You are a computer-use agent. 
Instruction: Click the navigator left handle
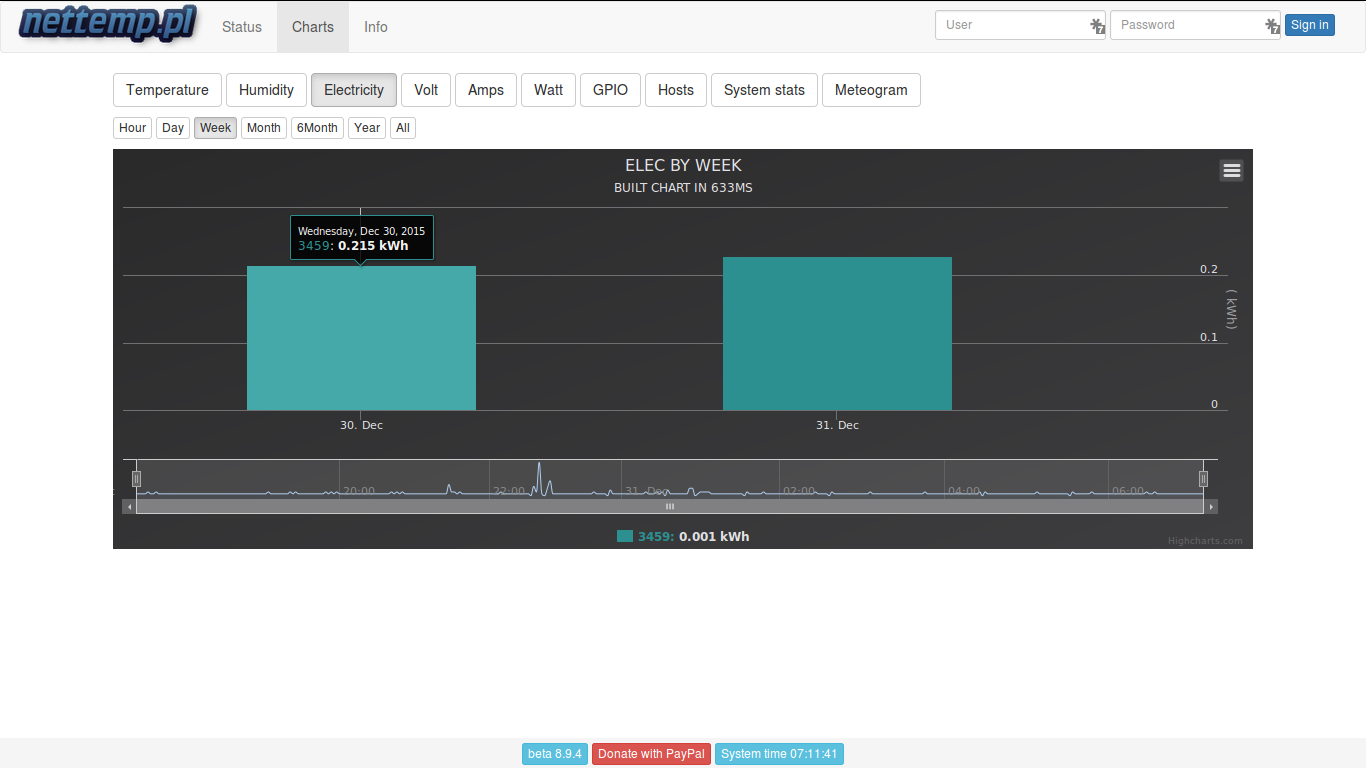(x=137, y=479)
